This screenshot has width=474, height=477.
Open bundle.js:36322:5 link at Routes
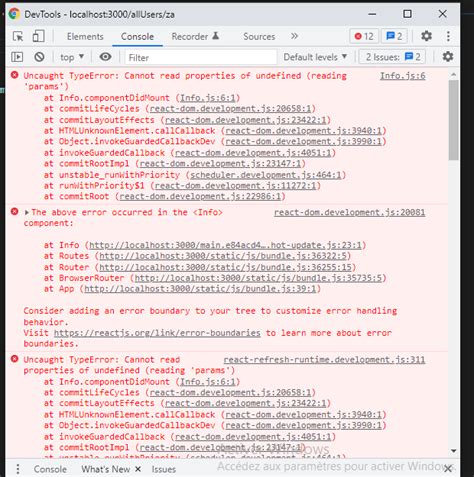coord(223,256)
